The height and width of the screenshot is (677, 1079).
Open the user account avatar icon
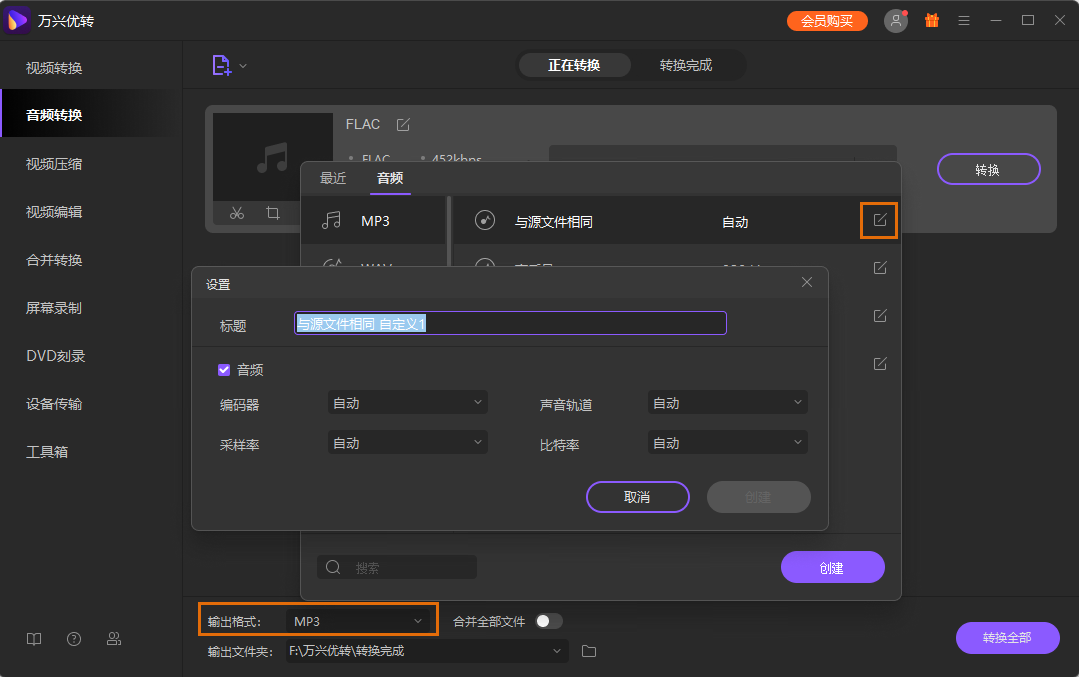click(x=895, y=19)
